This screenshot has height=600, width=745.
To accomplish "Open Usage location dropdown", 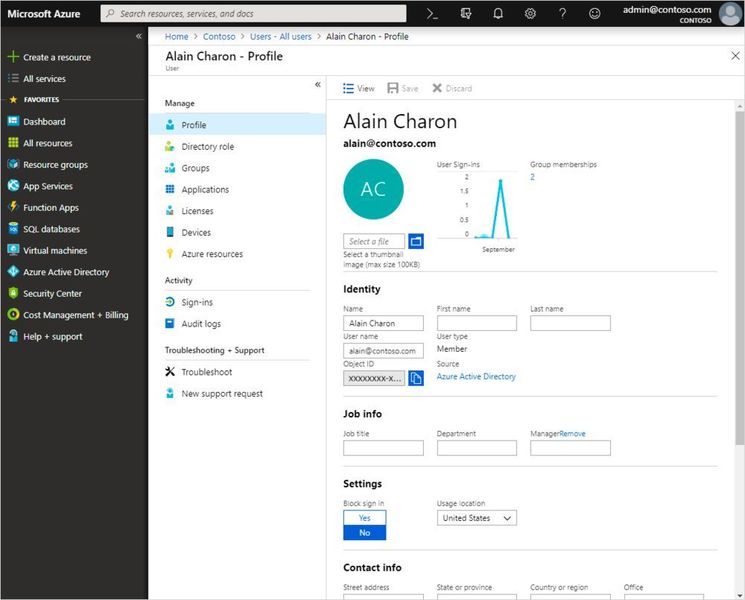I will (477, 518).
